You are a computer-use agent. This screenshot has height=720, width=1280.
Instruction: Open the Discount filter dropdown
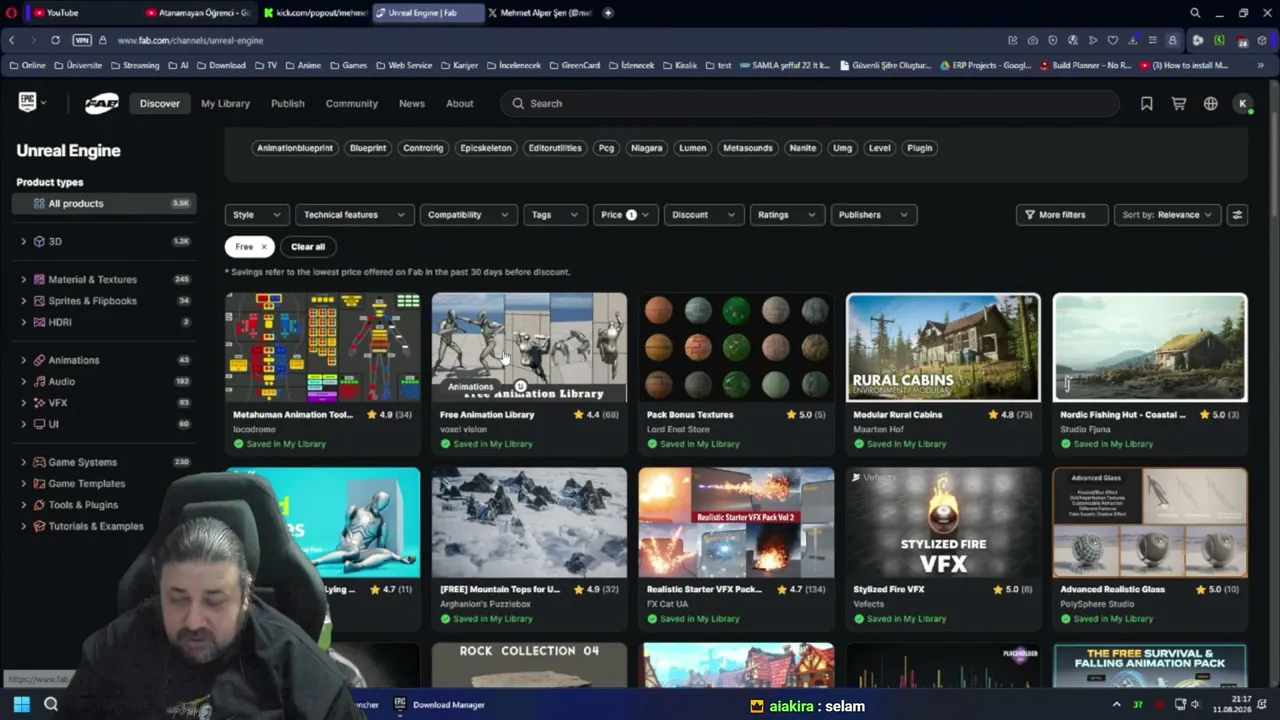[704, 215]
